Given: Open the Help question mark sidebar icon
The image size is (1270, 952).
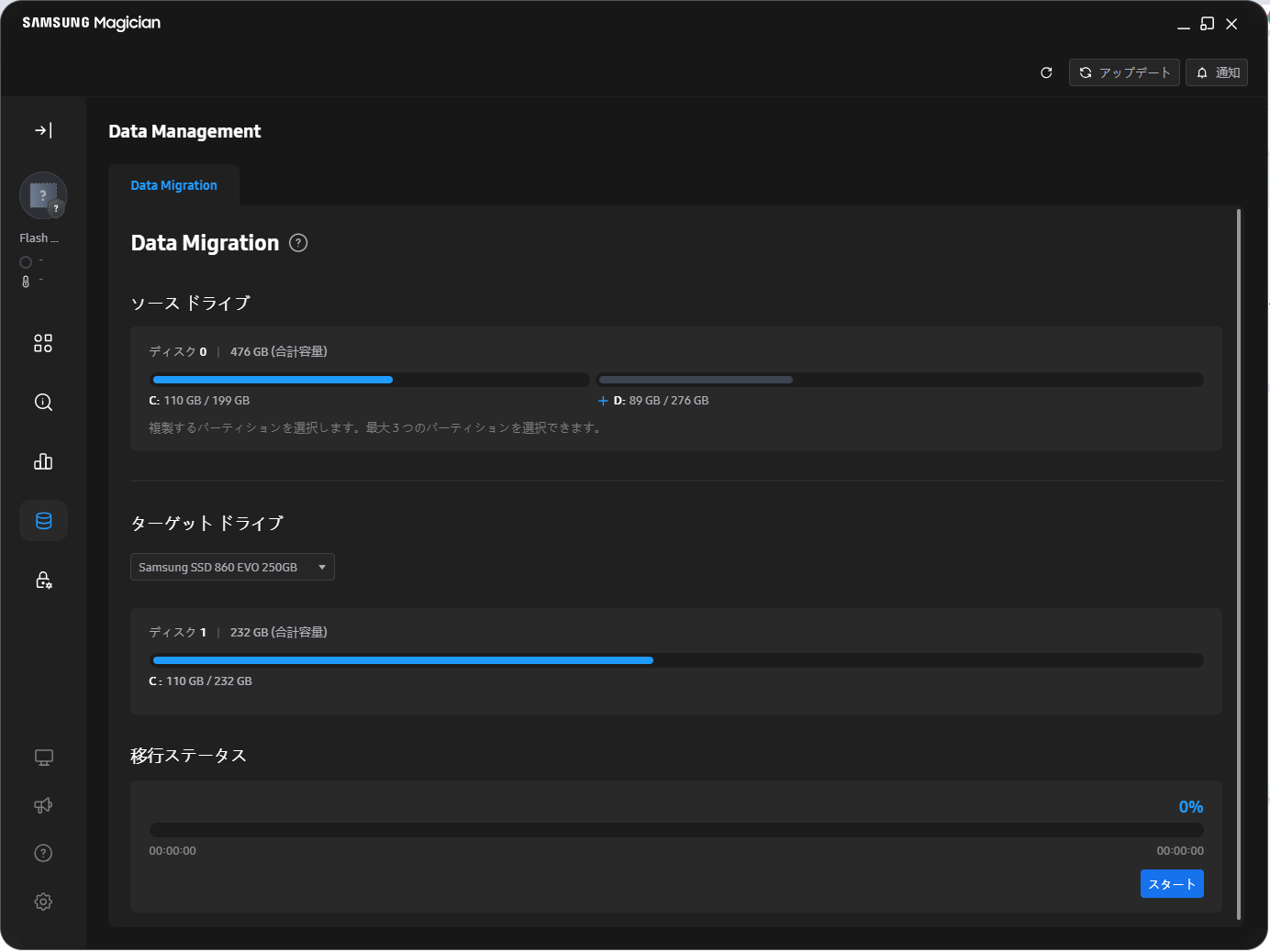Looking at the screenshot, I should (43, 853).
